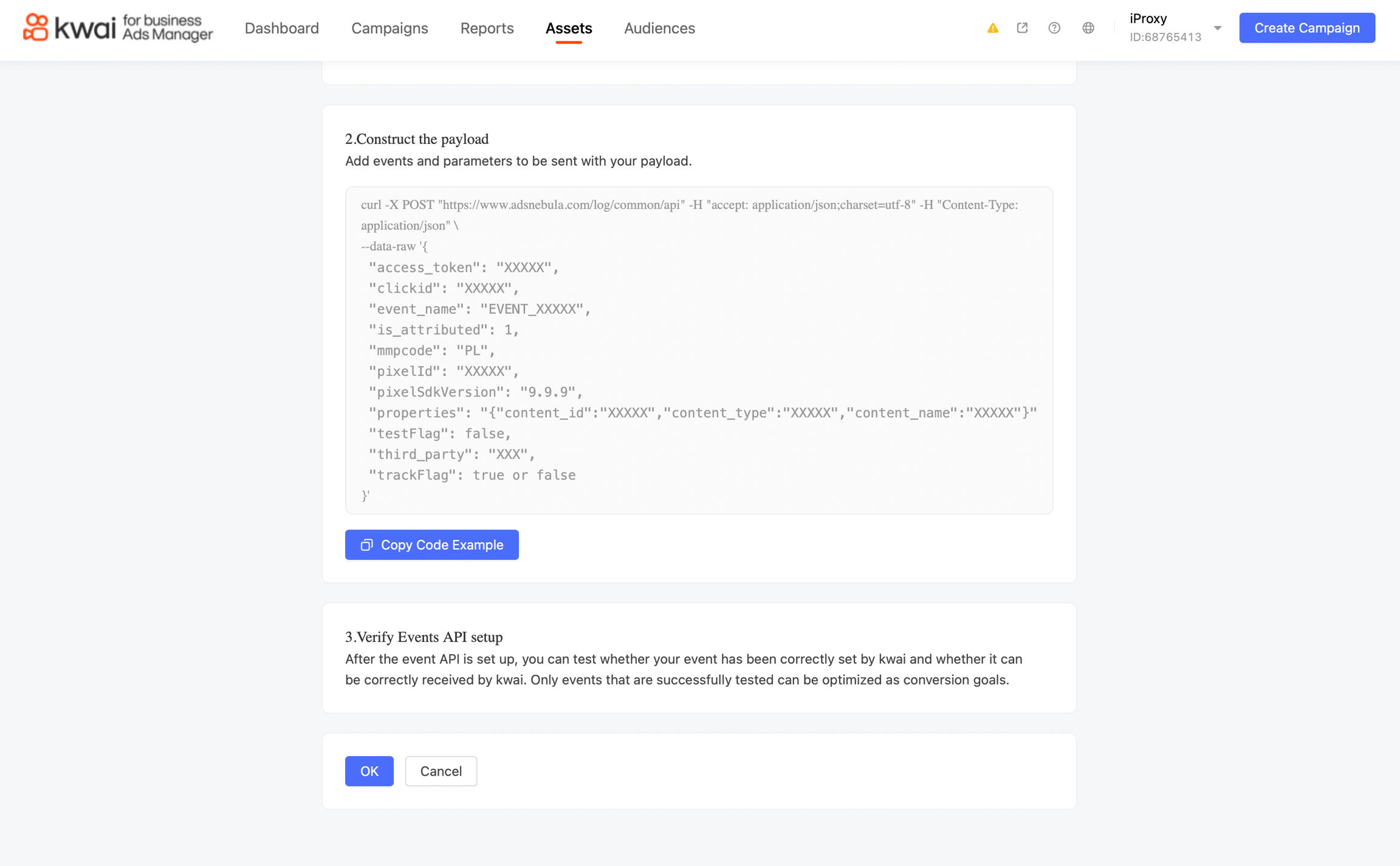Viewport: 1400px width, 866px height.
Task: Open the Campaigns tab
Action: pyautogui.click(x=389, y=28)
